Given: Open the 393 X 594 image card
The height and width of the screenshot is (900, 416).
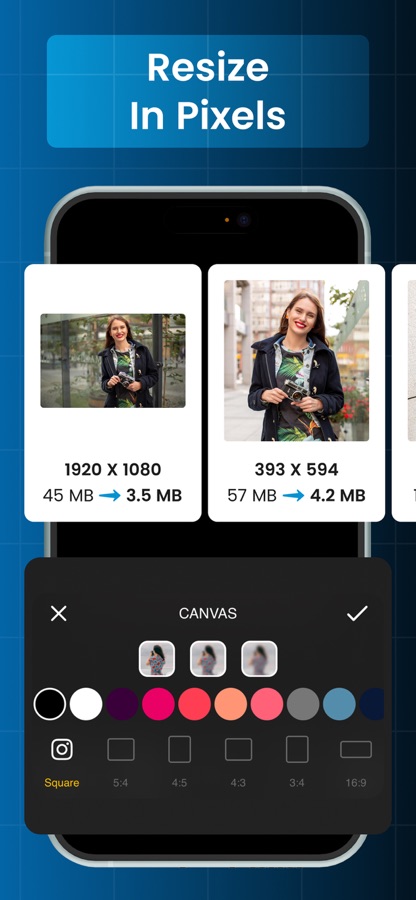Looking at the screenshot, I should [296, 393].
